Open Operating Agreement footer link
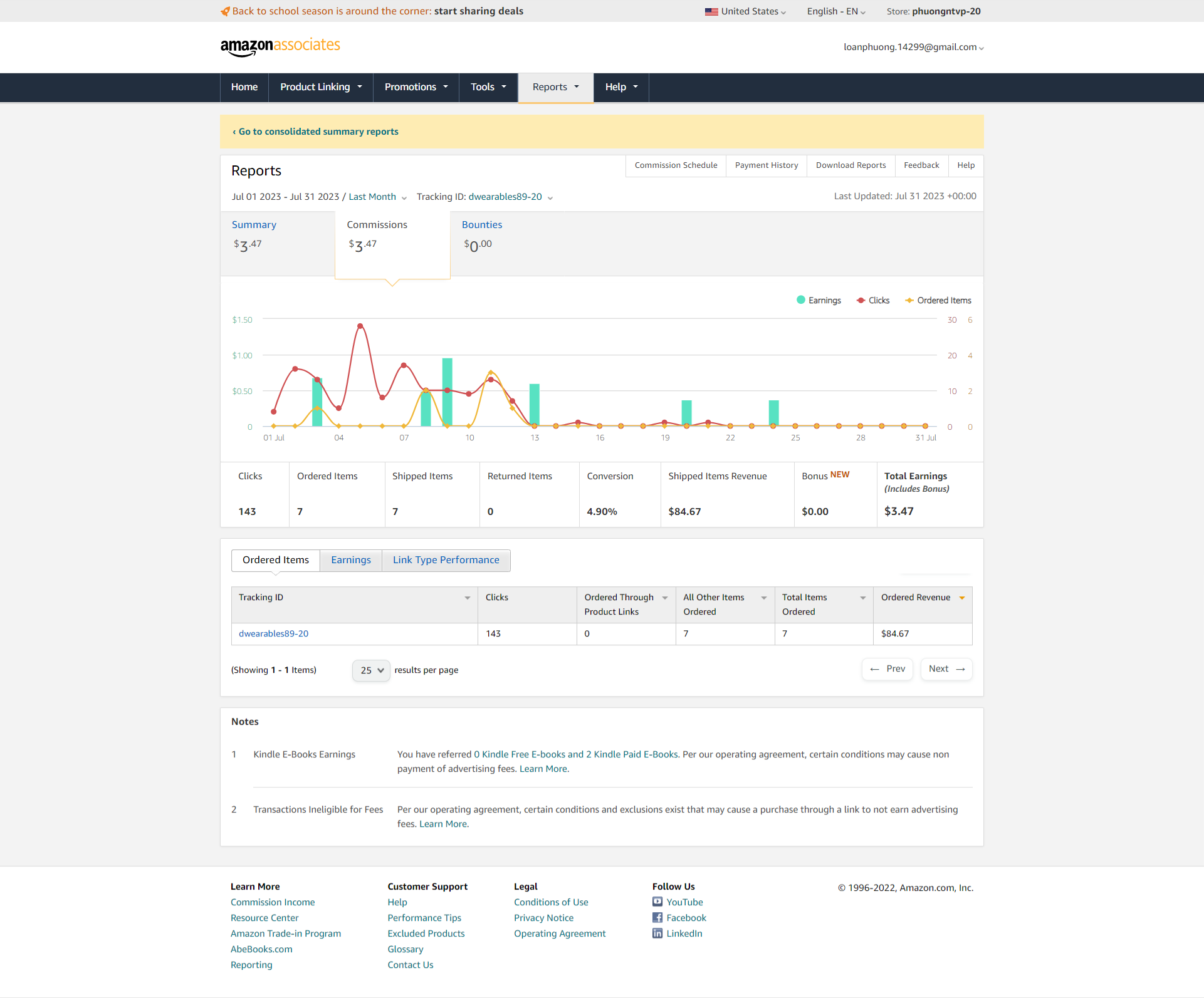Viewport: 1204px width, 998px height. [560, 933]
